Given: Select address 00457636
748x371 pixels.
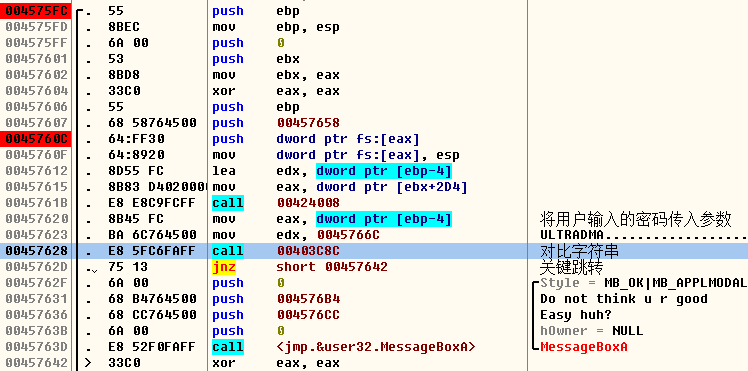Looking at the screenshot, I should [x=36, y=315].
